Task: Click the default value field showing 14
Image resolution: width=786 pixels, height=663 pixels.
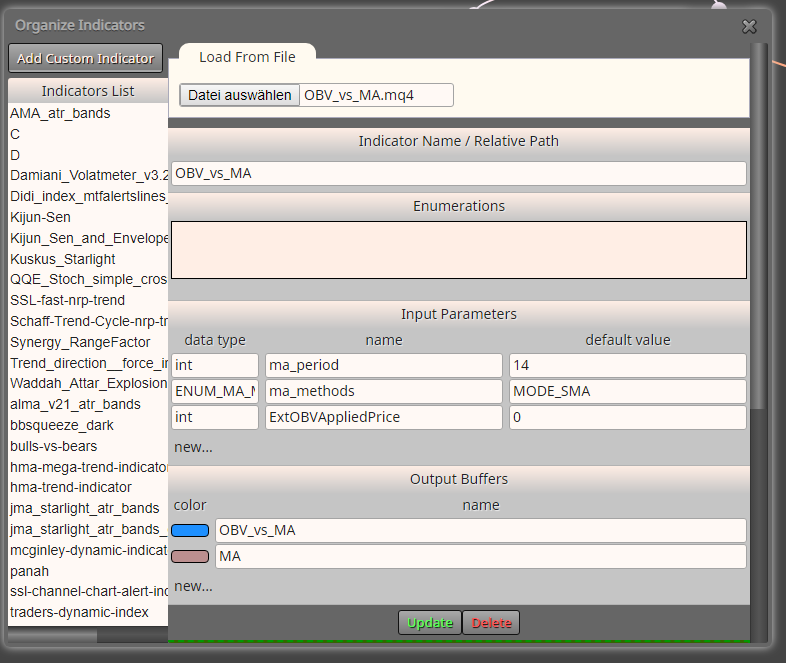Action: 628,365
